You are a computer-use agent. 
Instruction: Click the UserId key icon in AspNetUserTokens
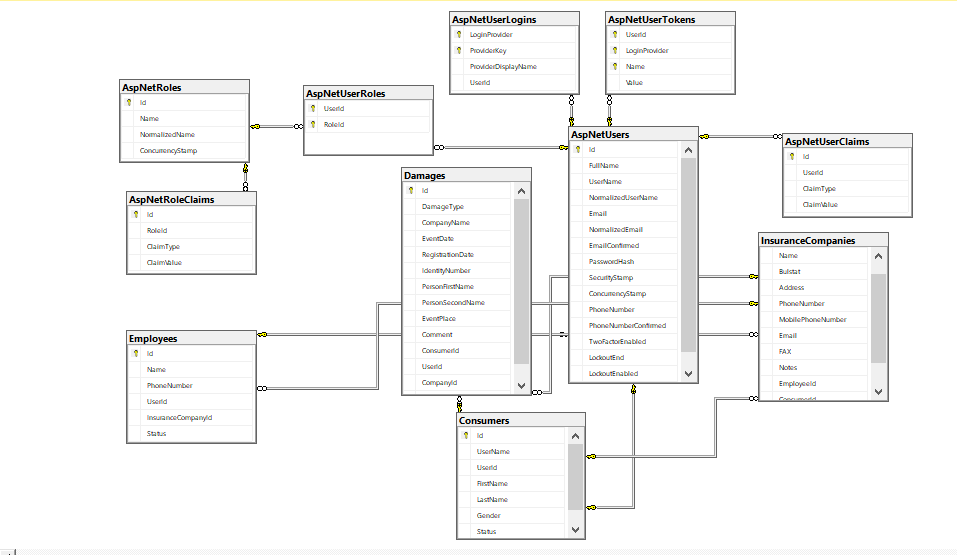[x=615, y=35]
